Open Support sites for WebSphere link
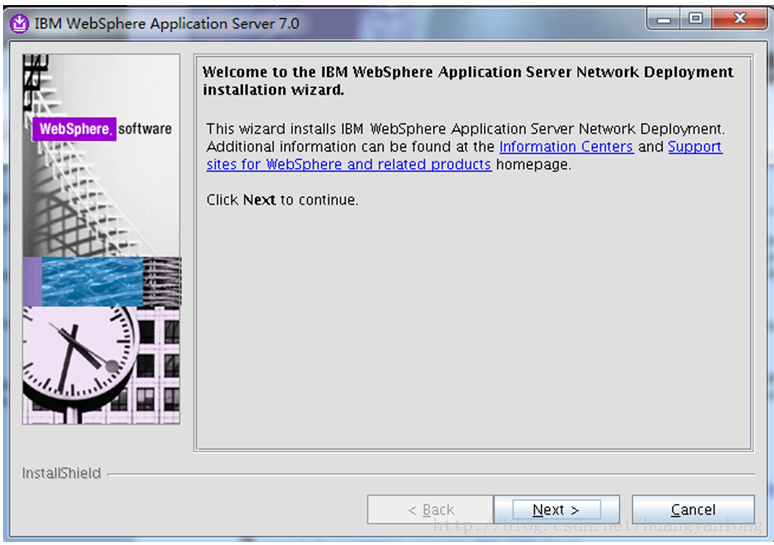The width and height of the screenshot is (774, 545). coord(349,164)
